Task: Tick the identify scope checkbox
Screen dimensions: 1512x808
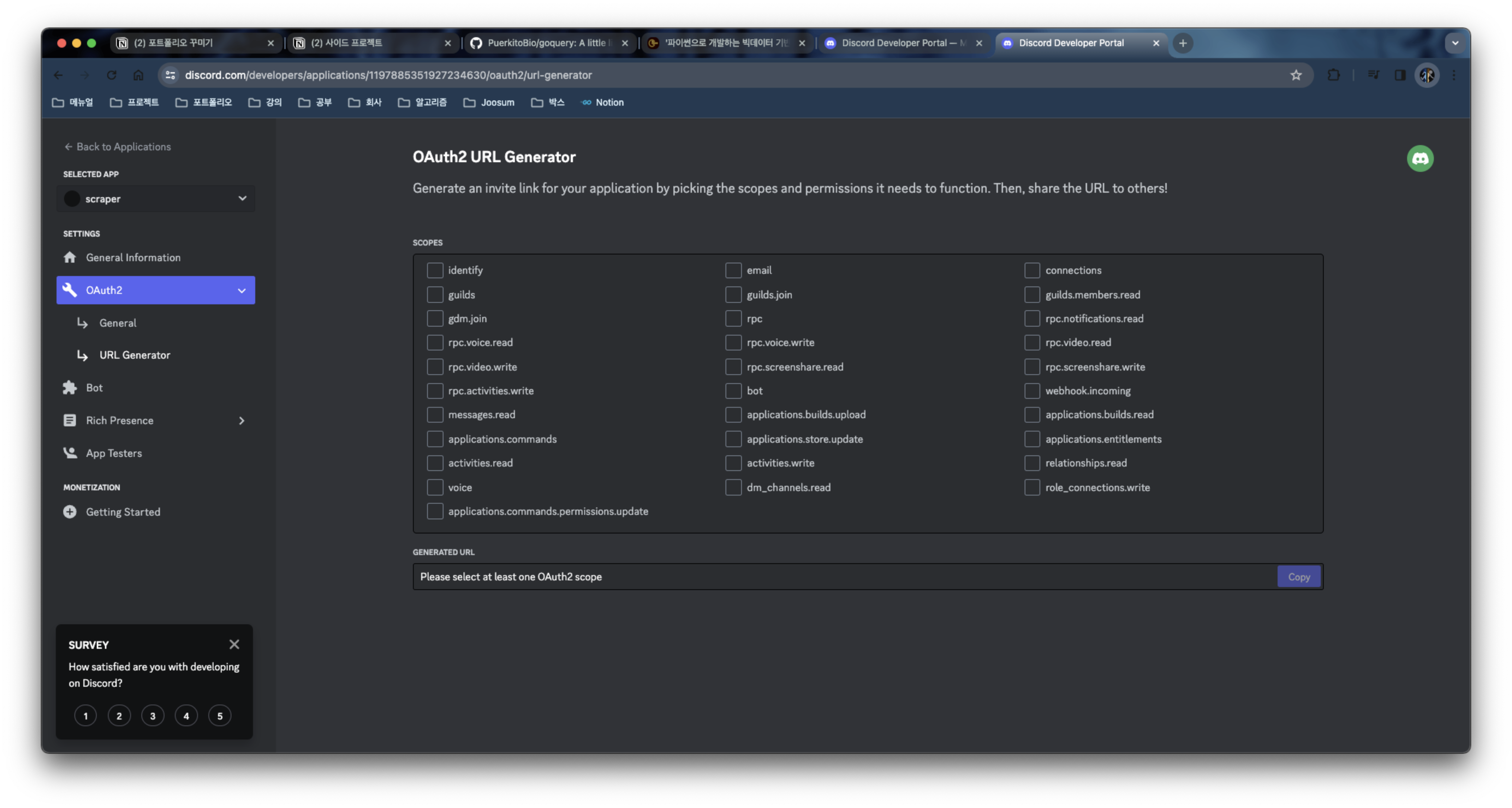Action: pyautogui.click(x=435, y=270)
